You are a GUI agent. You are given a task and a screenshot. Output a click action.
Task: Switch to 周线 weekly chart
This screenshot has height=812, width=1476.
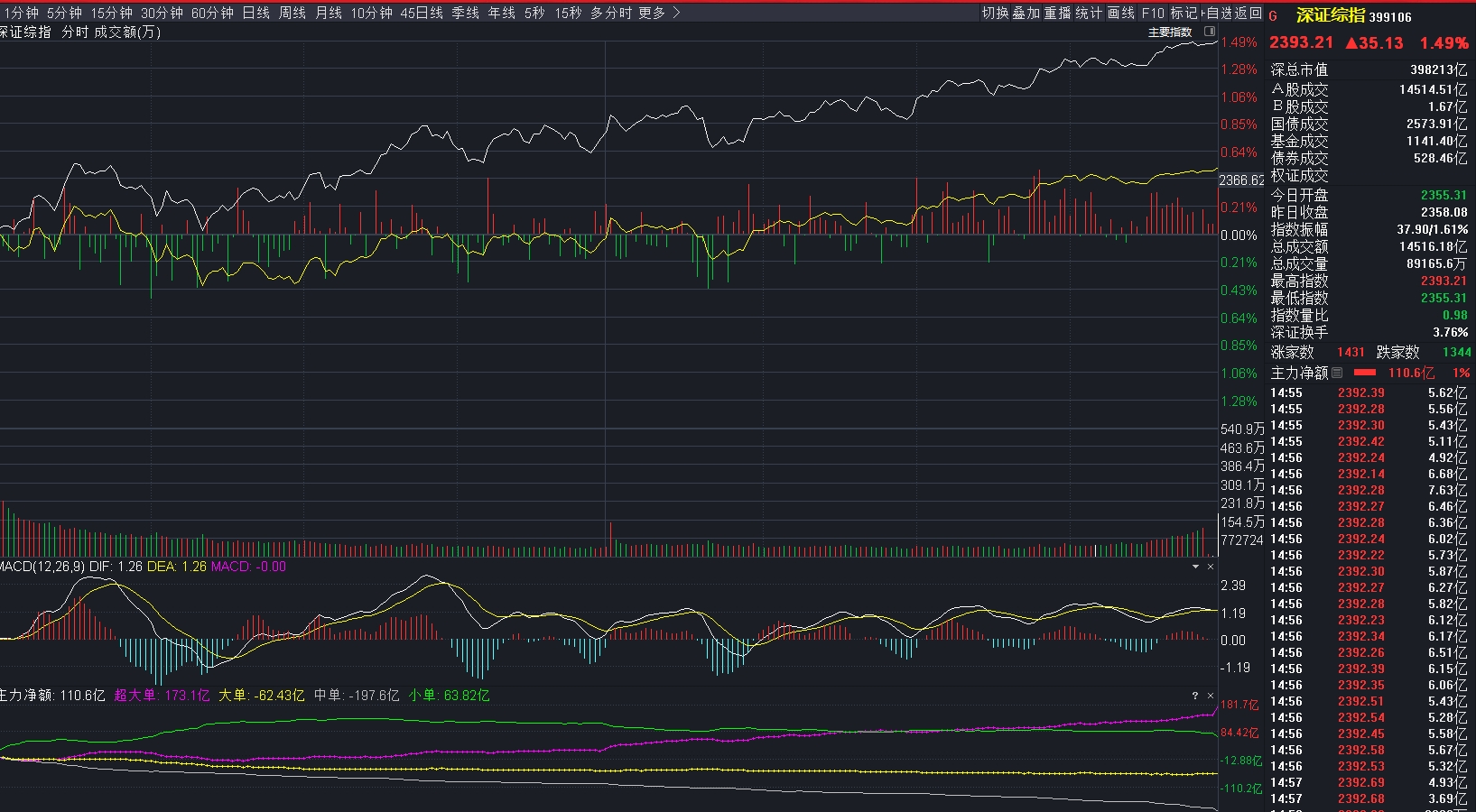click(x=292, y=13)
